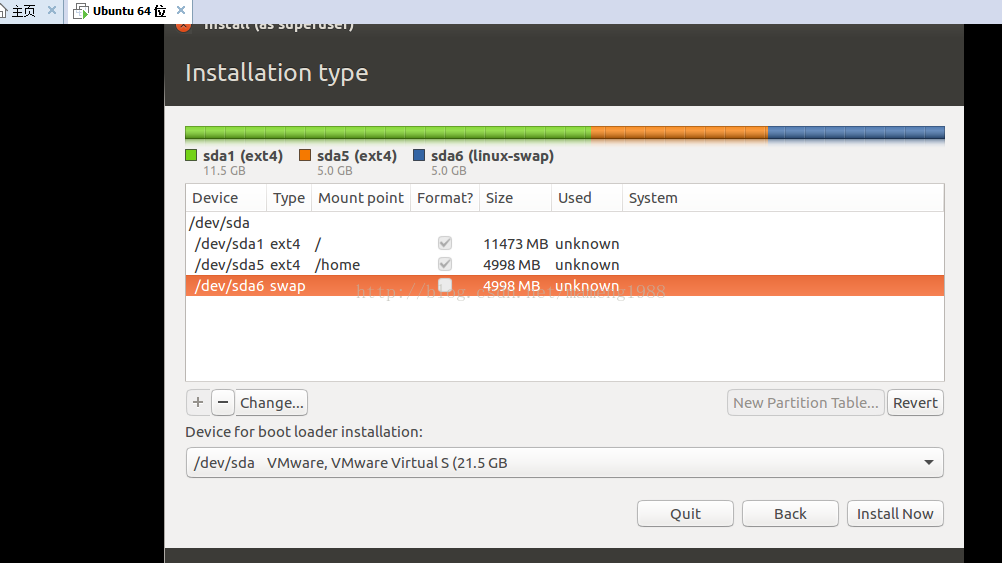Select the /dev/sda disk row
The image size is (1002, 563).
[564, 223]
